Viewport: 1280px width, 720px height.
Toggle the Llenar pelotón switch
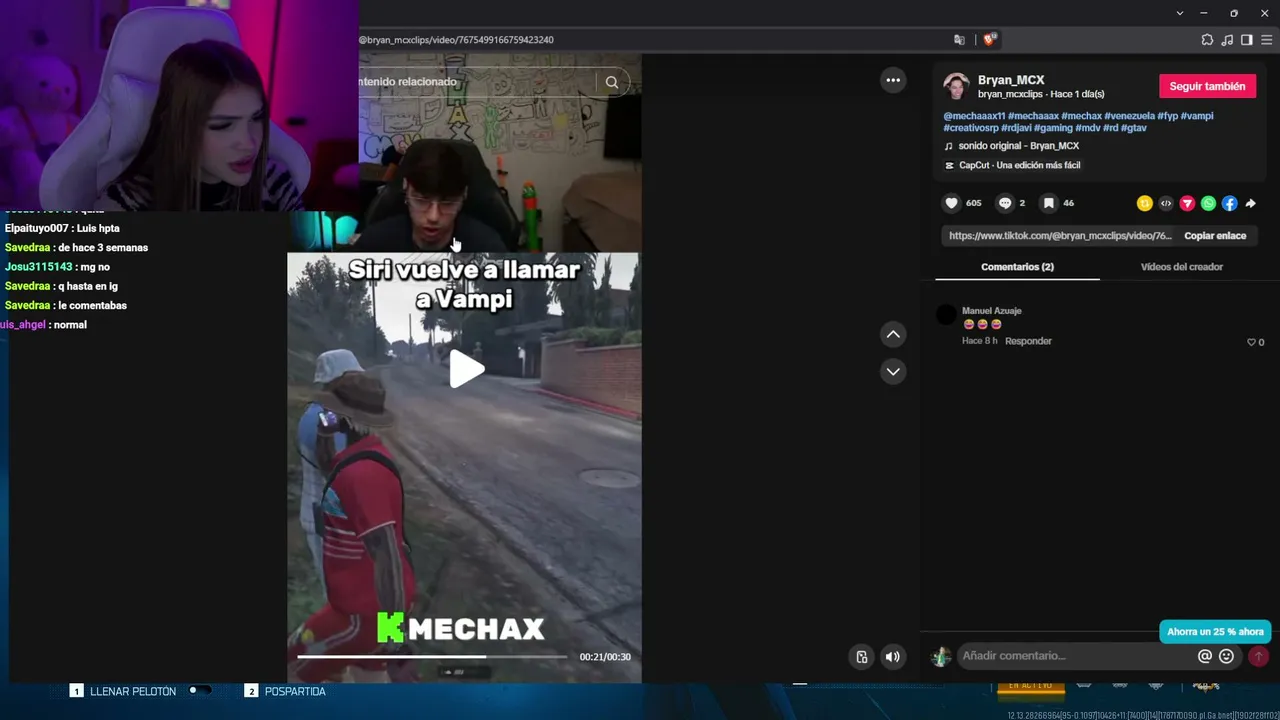click(x=199, y=691)
